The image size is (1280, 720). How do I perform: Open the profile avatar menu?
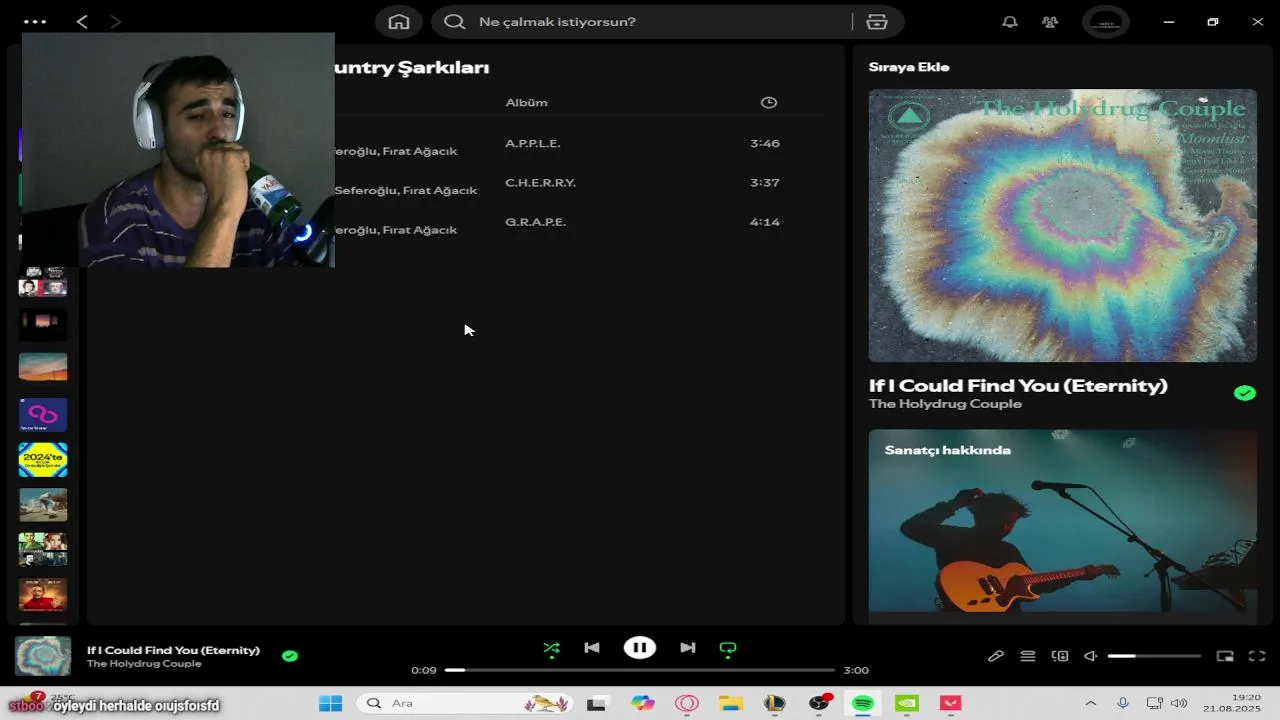tap(1106, 22)
